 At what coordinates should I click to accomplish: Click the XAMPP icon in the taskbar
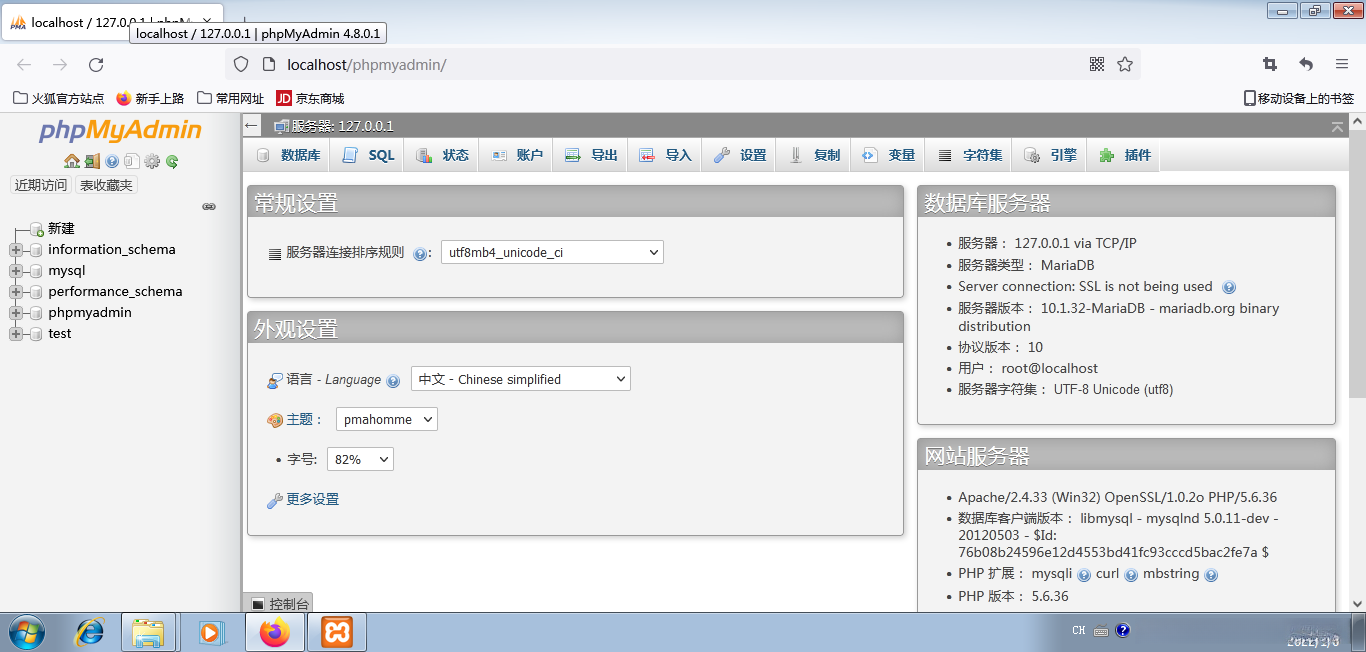pyautogui.click(x=336, y=632)
